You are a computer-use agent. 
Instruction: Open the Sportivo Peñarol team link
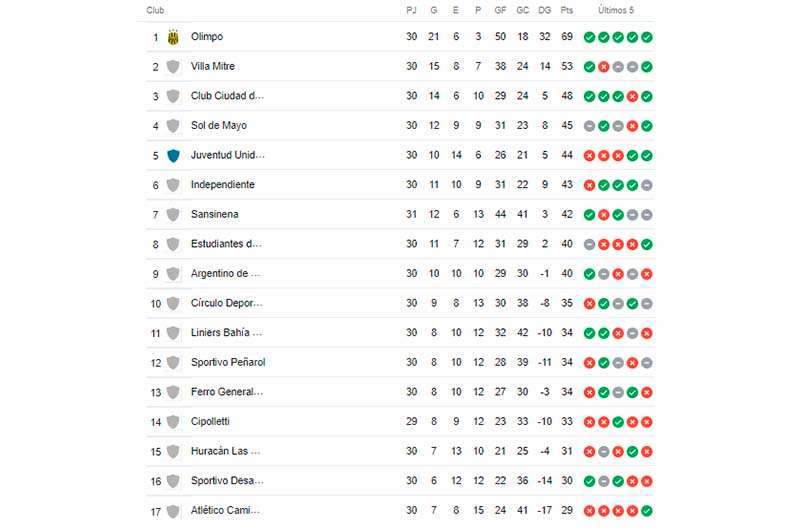tap(228, 362)
